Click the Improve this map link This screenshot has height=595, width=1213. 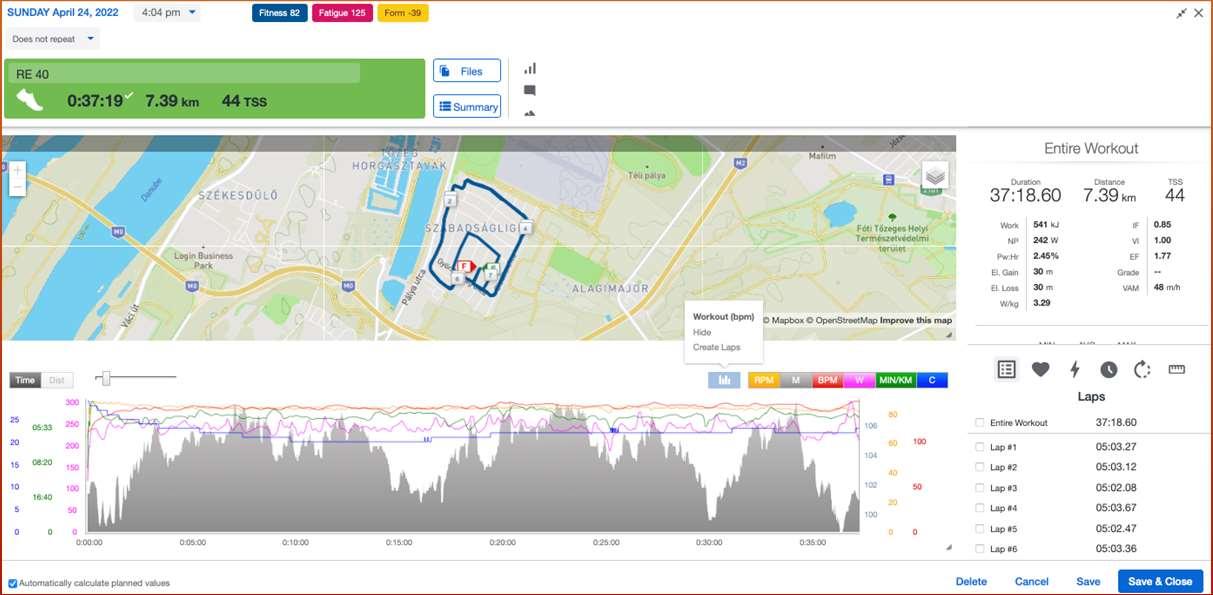tap(915, 321)
